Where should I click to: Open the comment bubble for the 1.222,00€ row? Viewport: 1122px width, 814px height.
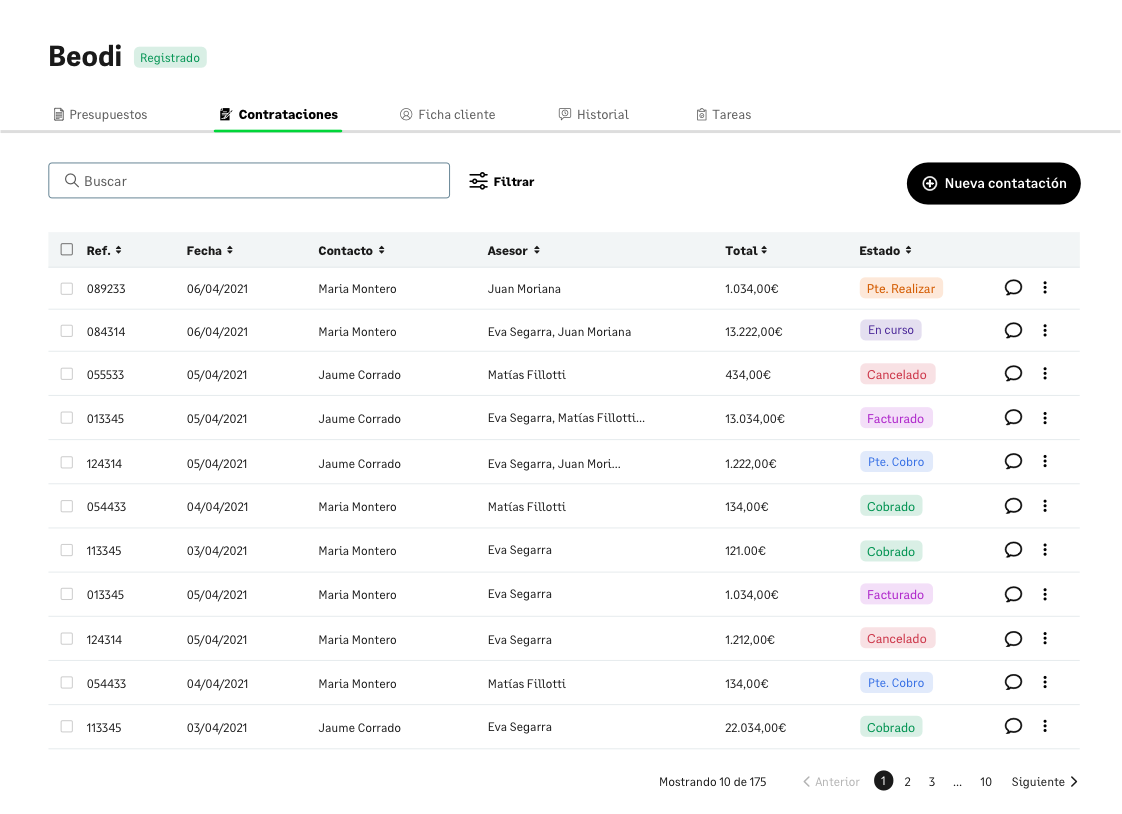tap(1013, 462)
